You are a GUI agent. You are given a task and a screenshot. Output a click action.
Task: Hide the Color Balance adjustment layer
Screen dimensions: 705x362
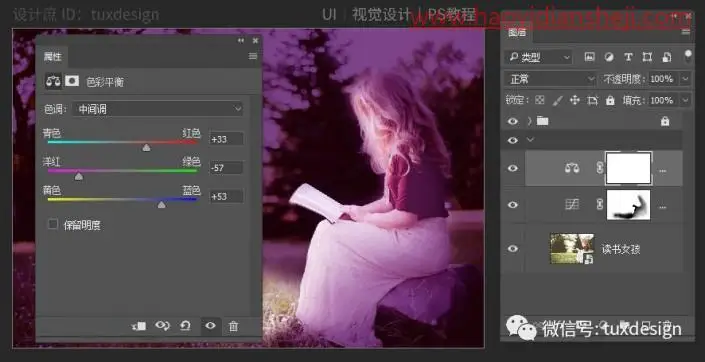coord(513,168)
